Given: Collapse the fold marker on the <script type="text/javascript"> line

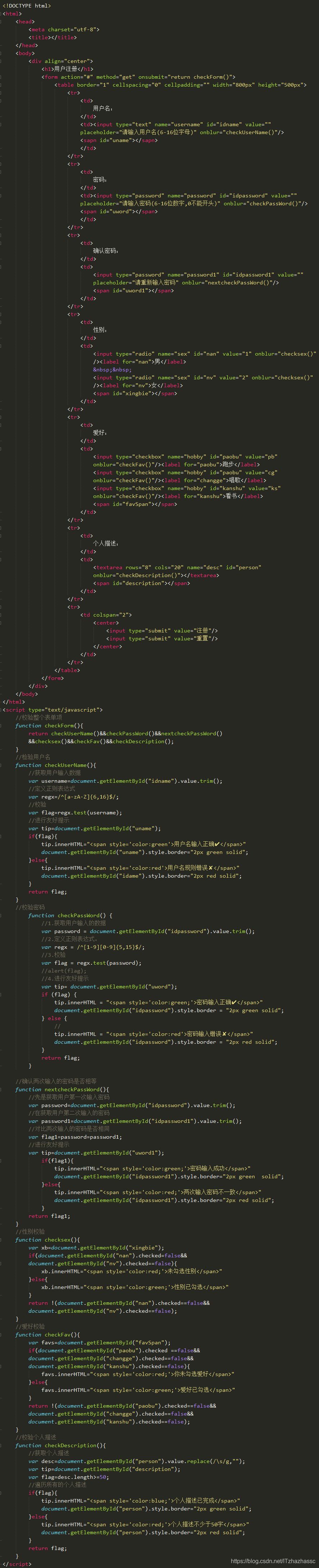Looking at the screenshot, I should click(1, 710).
